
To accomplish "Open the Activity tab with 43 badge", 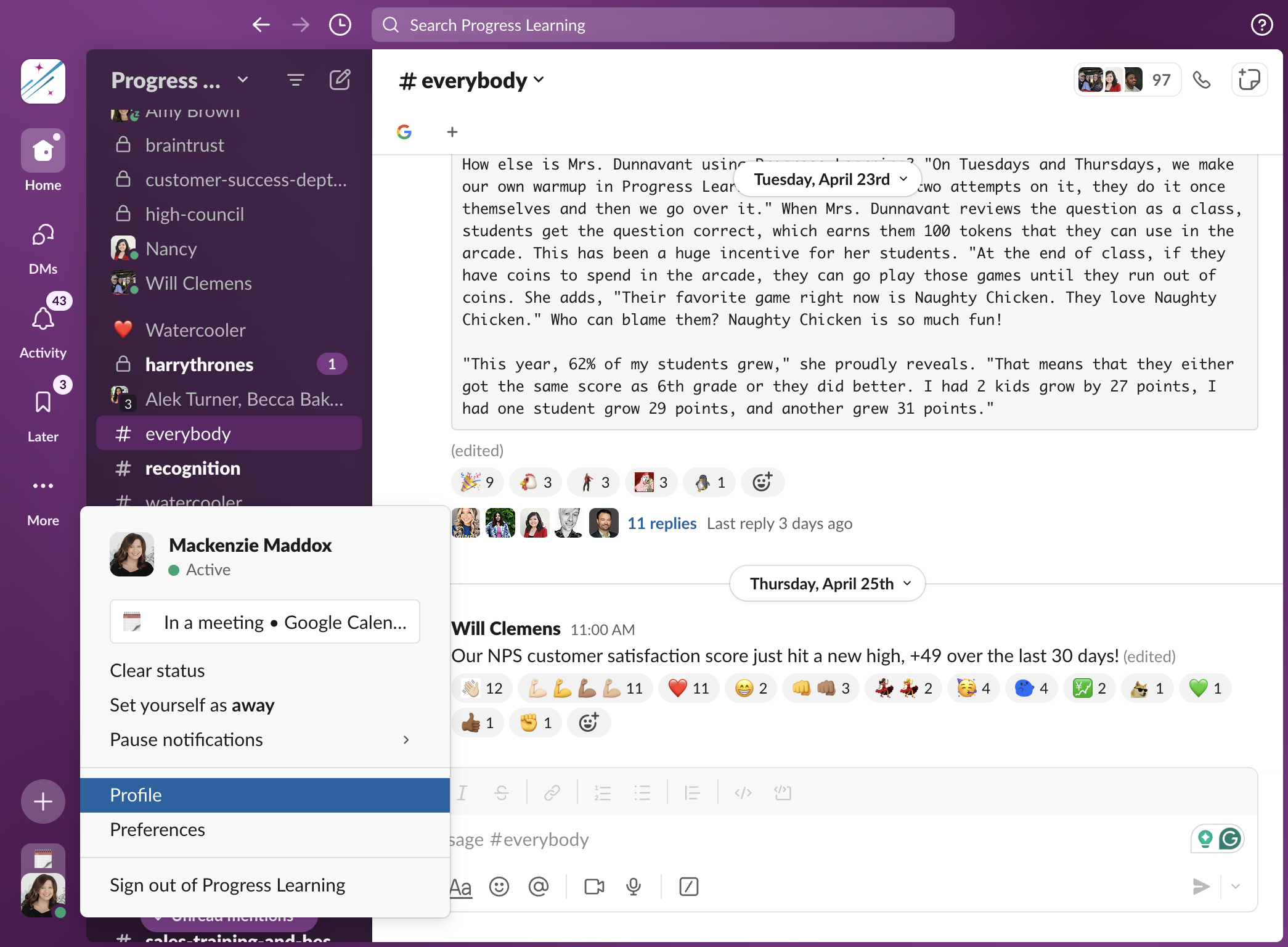I will click(43, 327).
